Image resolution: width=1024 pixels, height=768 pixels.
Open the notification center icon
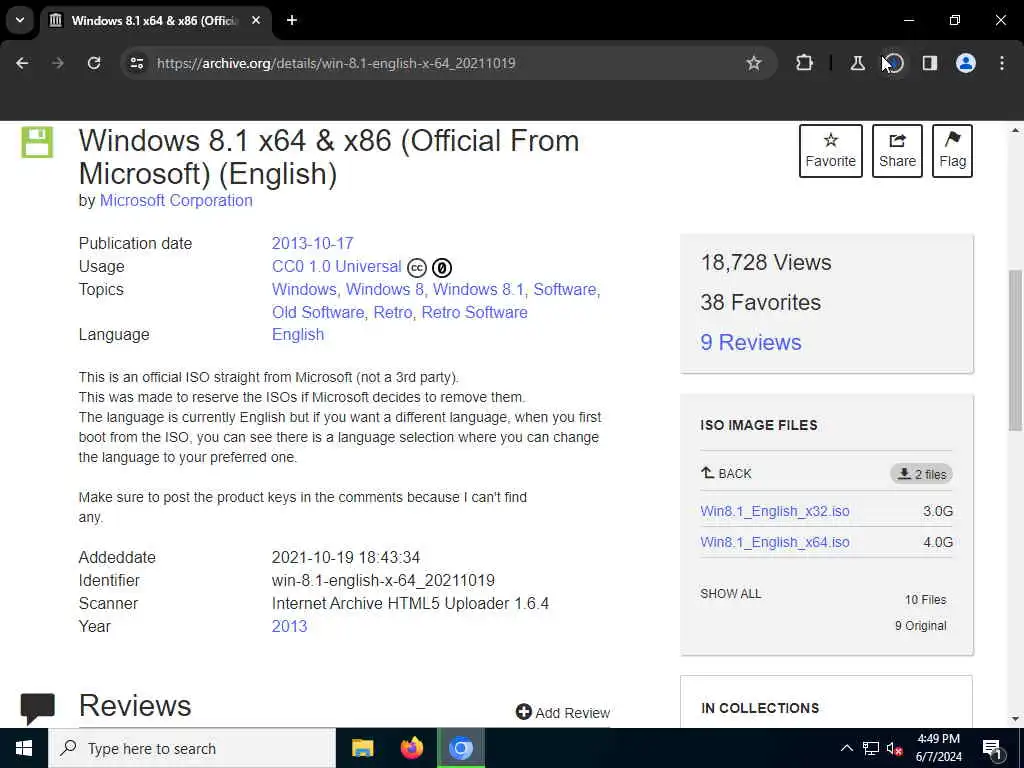pos(992,748)
